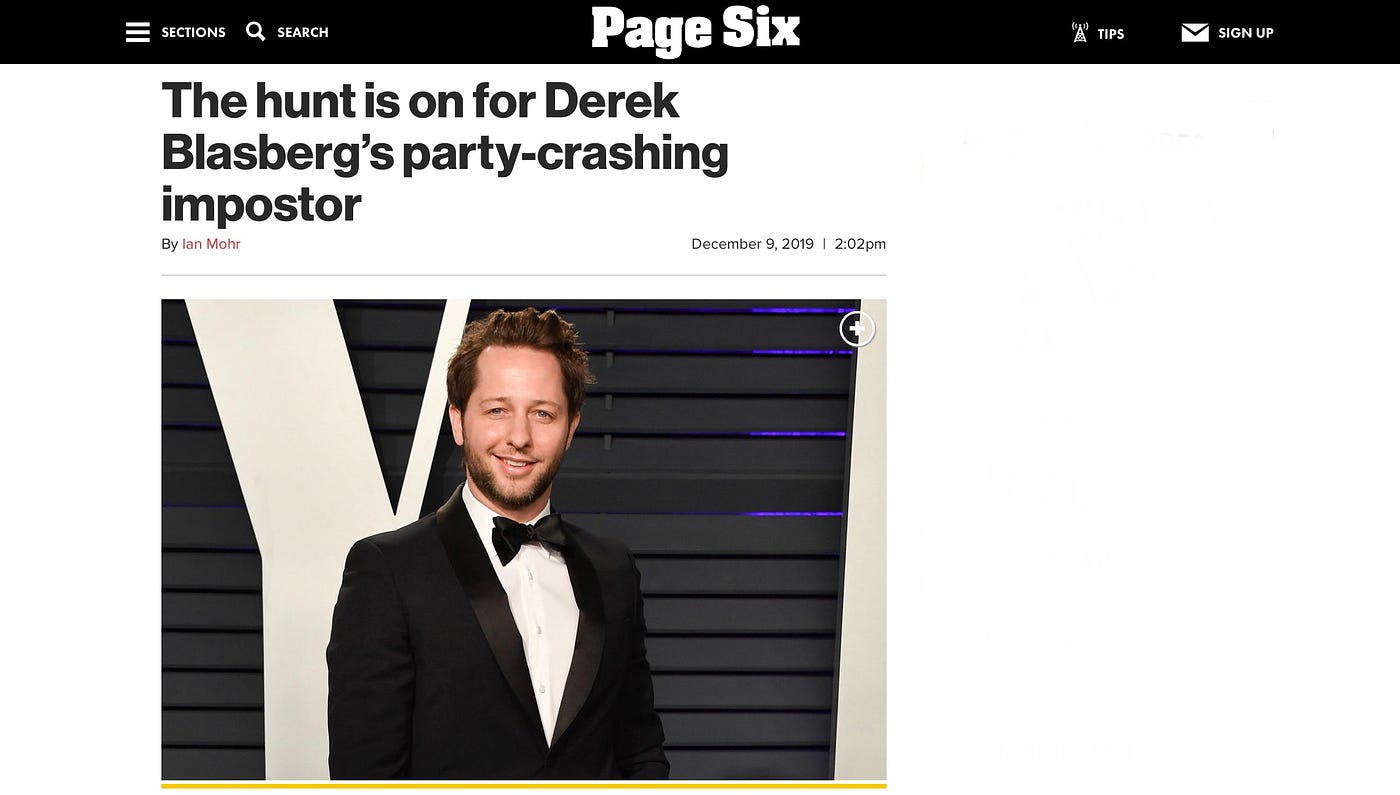
Task: Open the SIGN UP link
Action: point(1246,33)
